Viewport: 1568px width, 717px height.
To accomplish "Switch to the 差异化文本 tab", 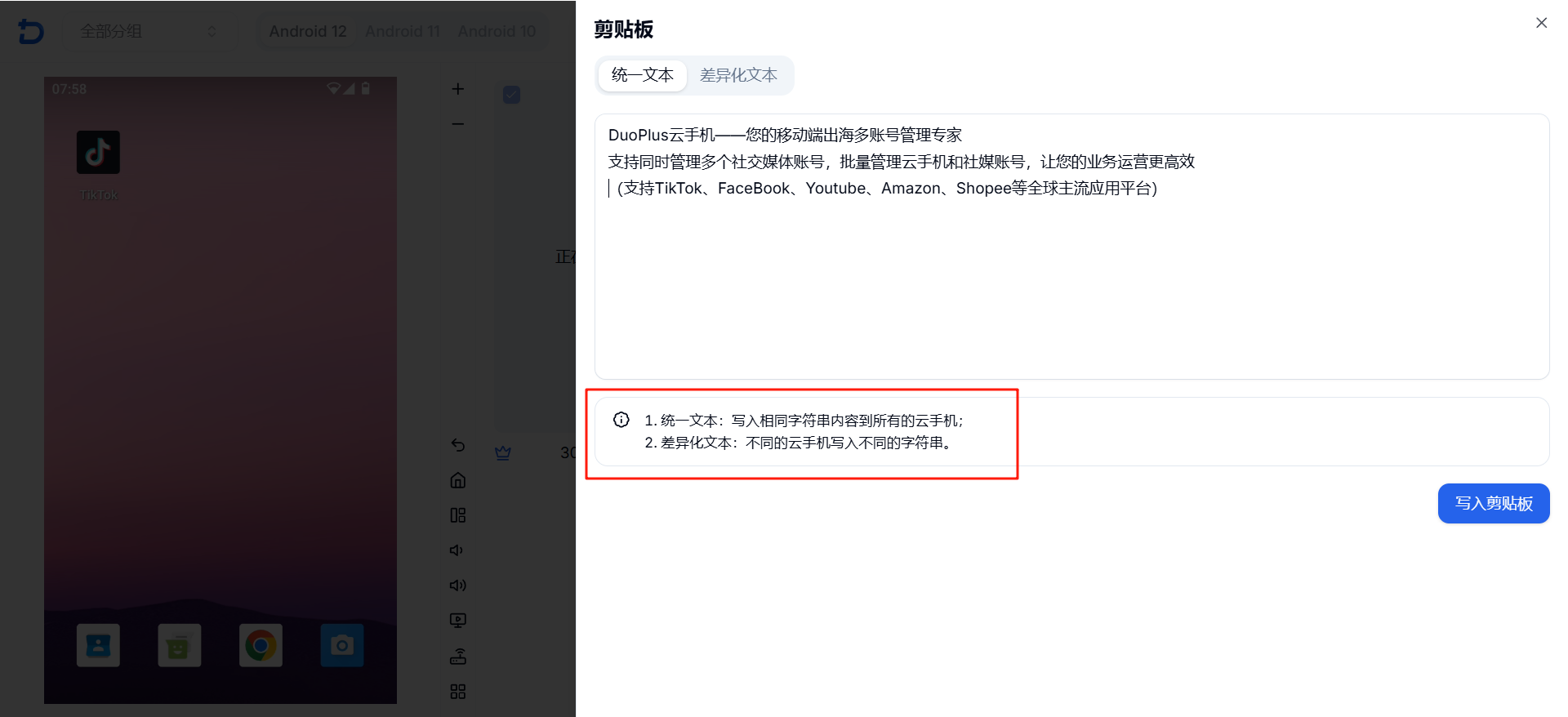I will [738, 75].
